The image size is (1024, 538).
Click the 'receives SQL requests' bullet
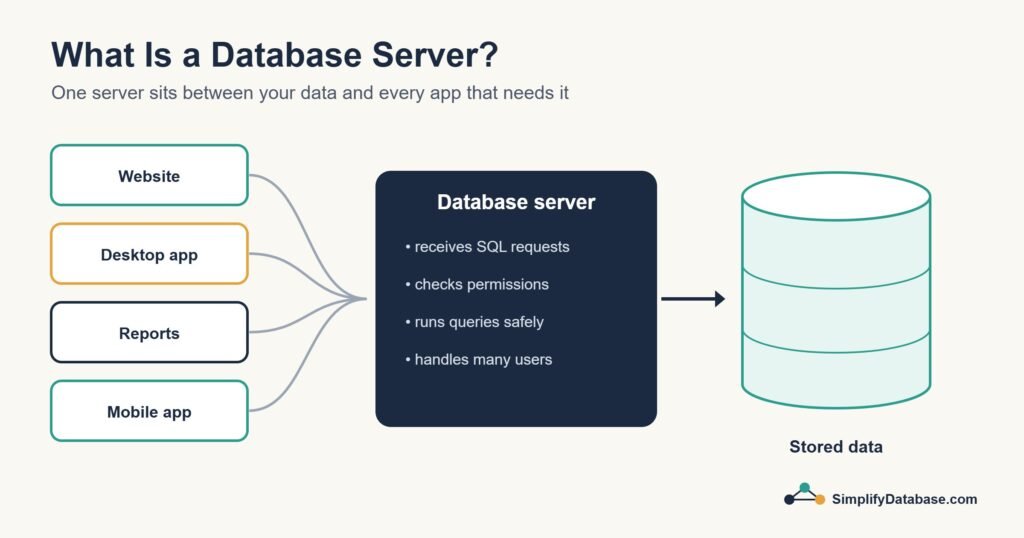[x=487, y=247]
